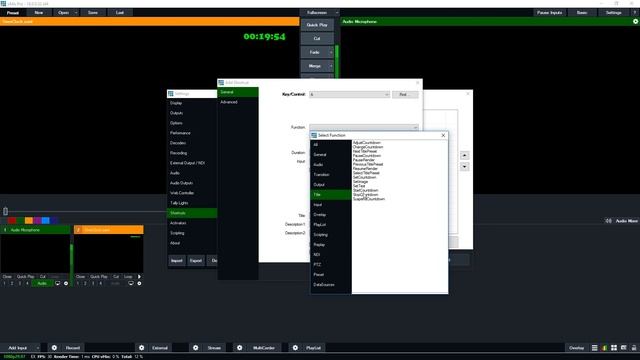640x360 pixels.
Task: Toggle Audio on the orange title input
Action: pyautogui.click(x=116, y=283)
